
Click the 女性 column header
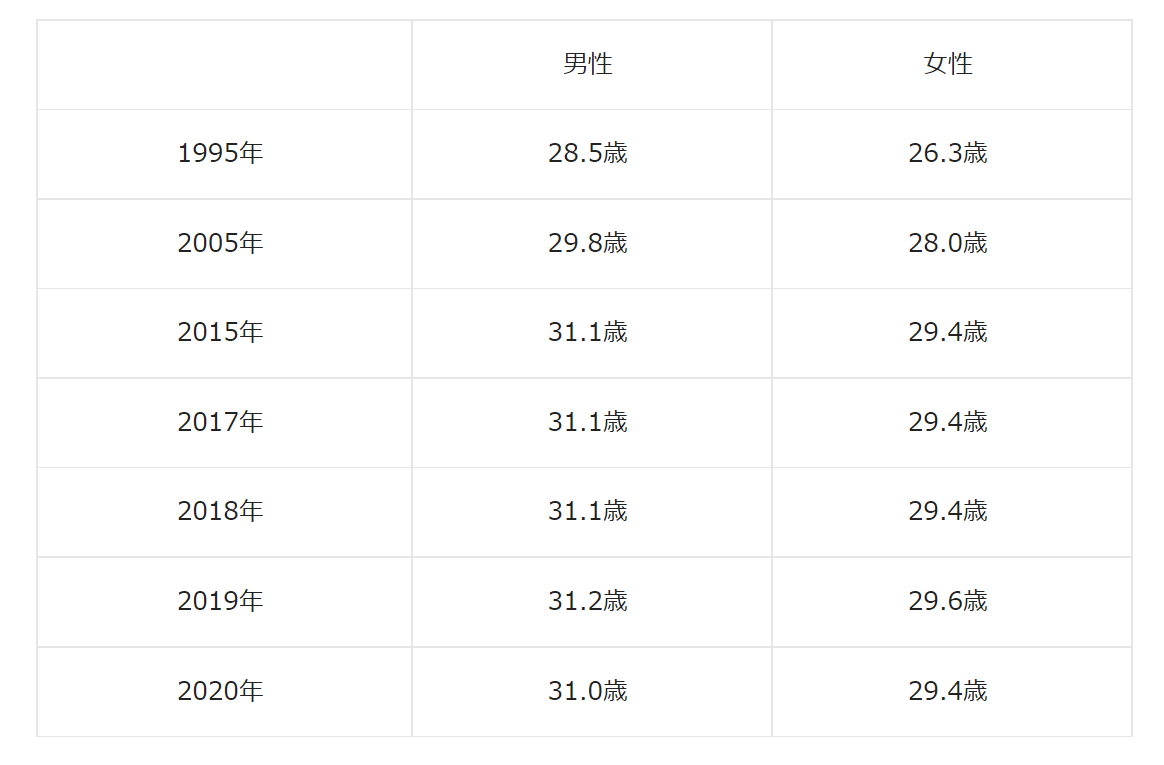pyautogui.click(x=948, y=64)
